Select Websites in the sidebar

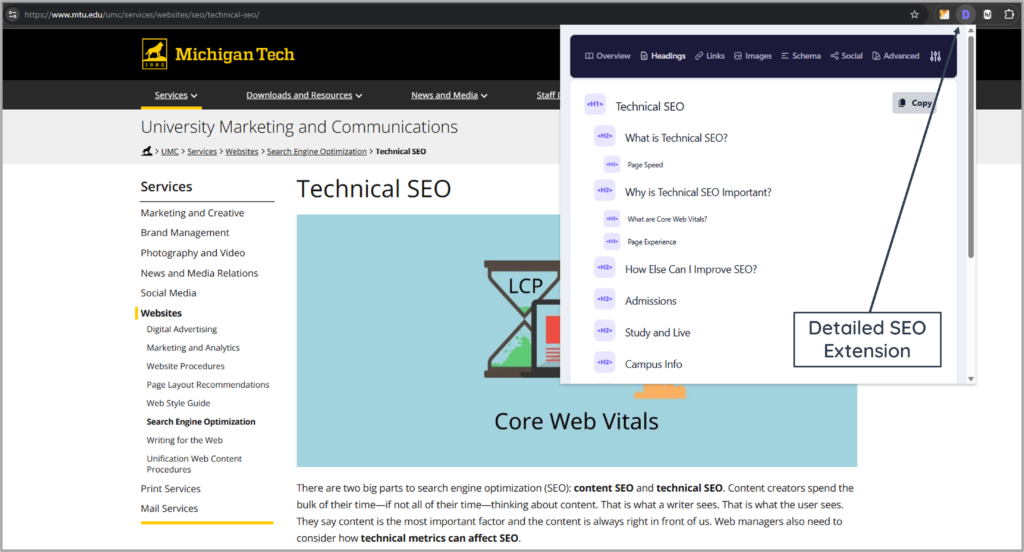161,314
